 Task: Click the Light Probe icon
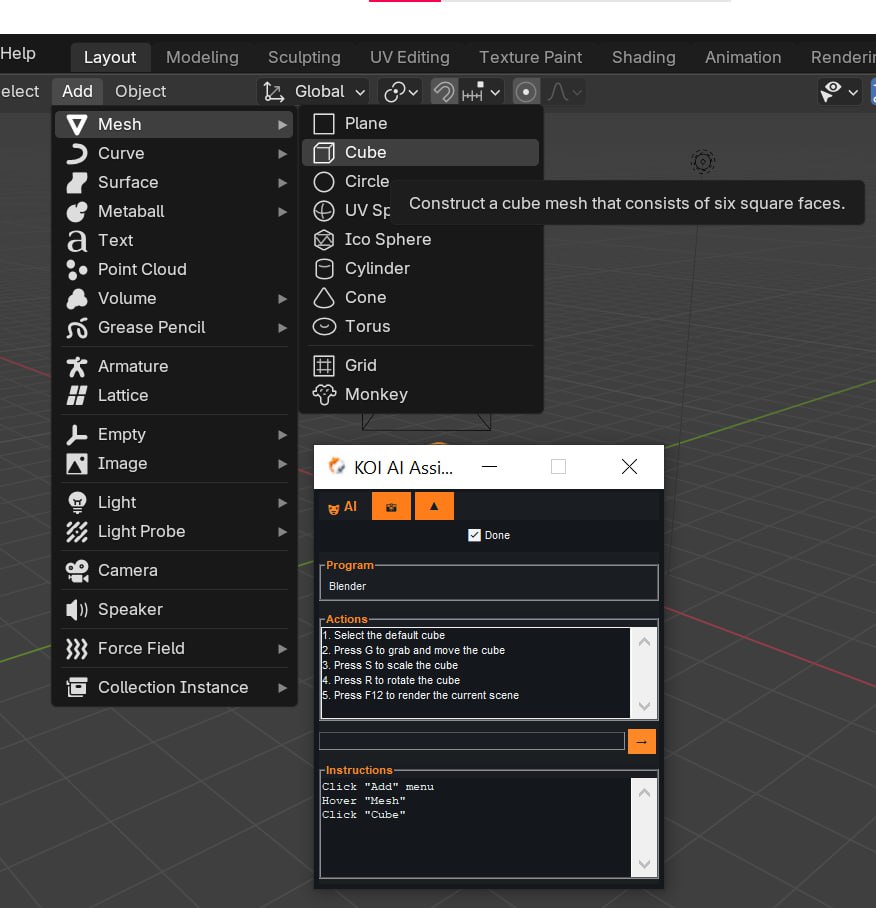[76, 531]
